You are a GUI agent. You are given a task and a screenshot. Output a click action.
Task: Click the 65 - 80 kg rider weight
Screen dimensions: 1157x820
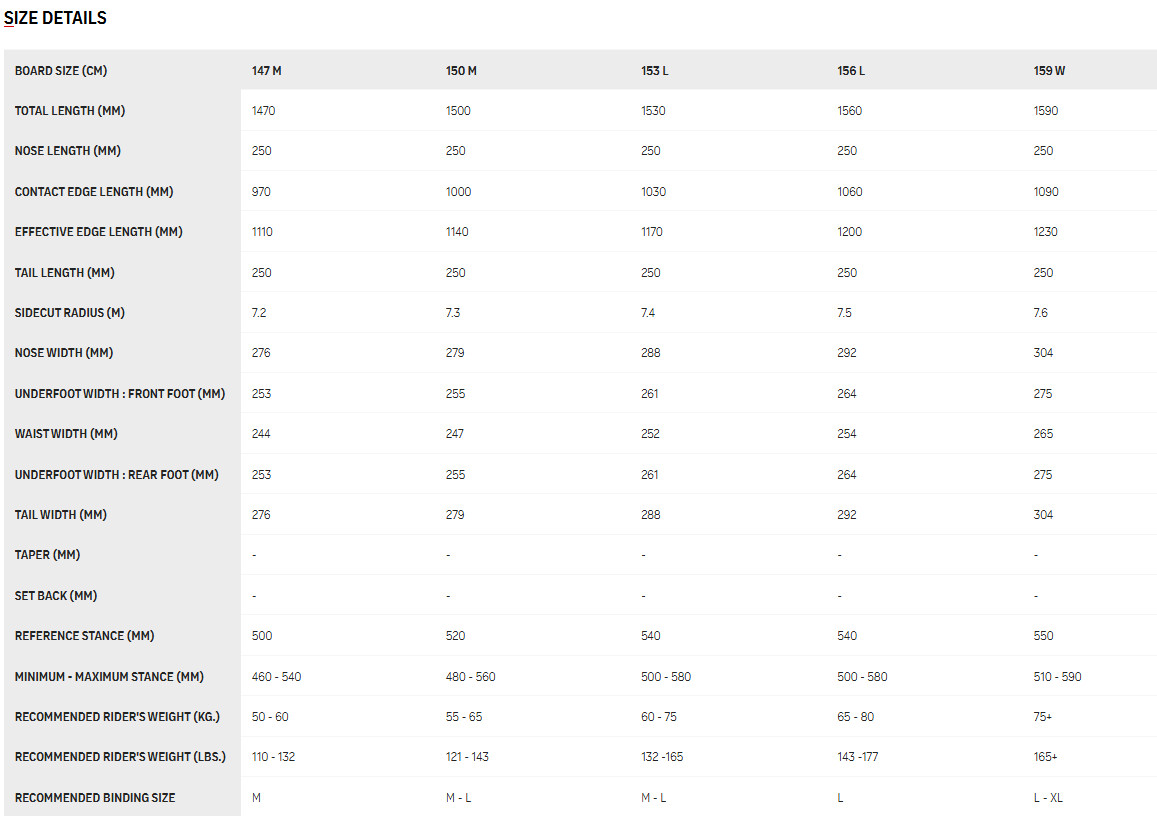pos(855,717)
